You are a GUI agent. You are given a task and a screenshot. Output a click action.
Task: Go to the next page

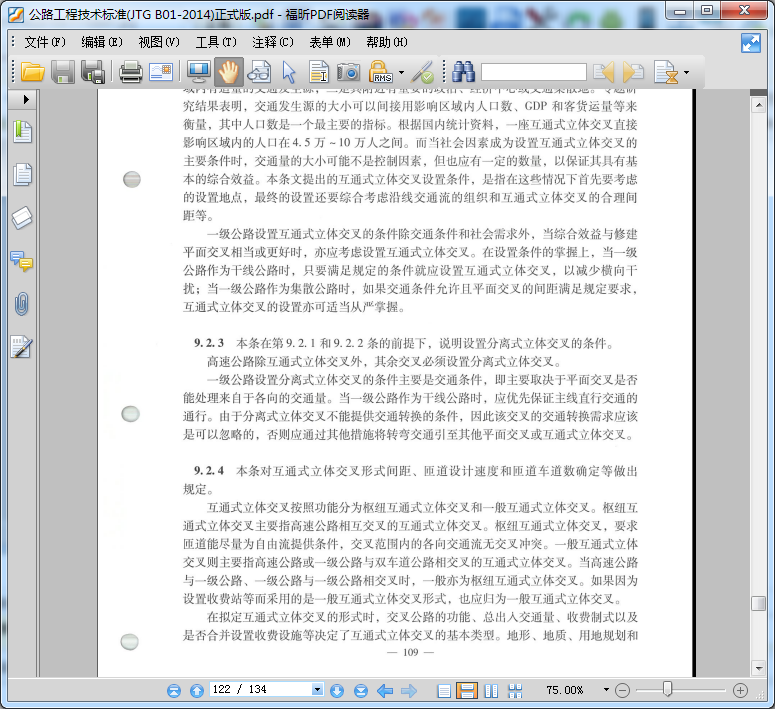point(337,690)
